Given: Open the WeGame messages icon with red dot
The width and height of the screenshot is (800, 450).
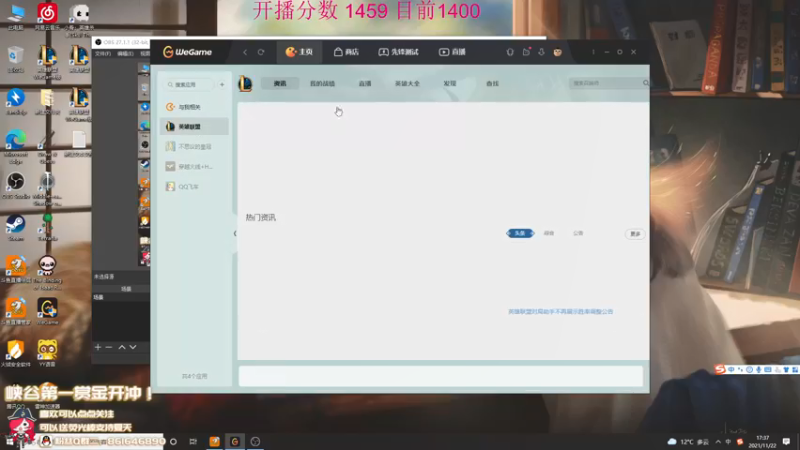Looking at the screenshot, I should (526, 52).
